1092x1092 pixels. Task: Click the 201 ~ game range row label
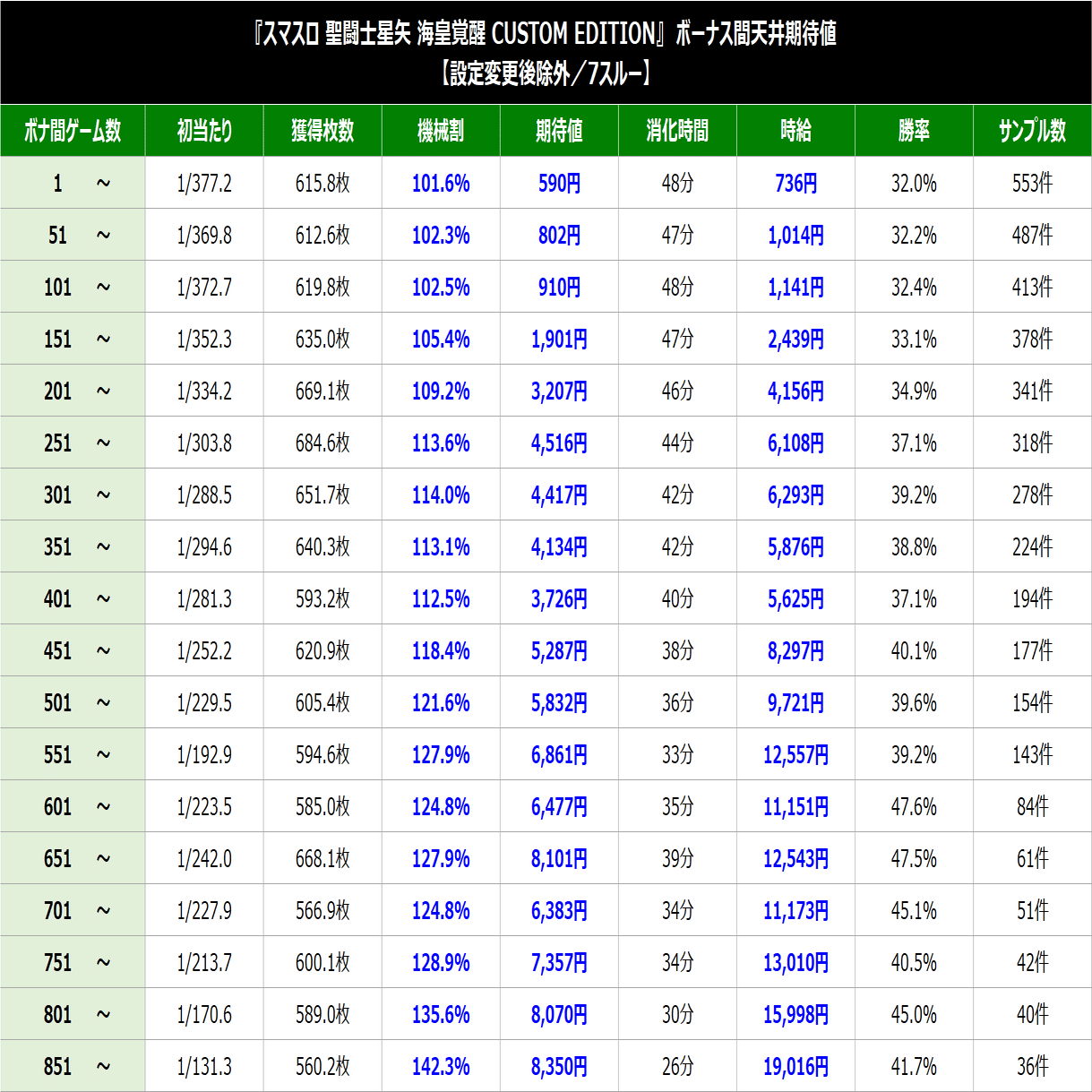pos(73,391)
